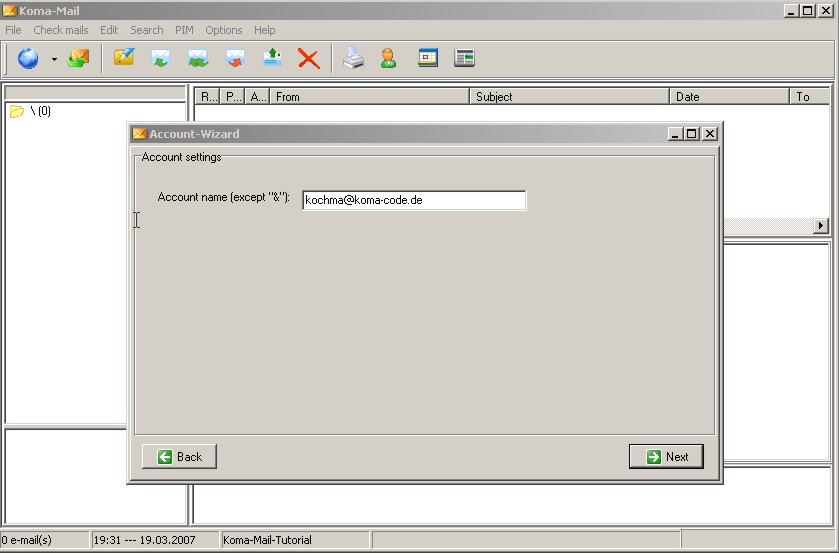Click the printer icon
The height and width of the screenshot is (553, 839).
(354, 58)
